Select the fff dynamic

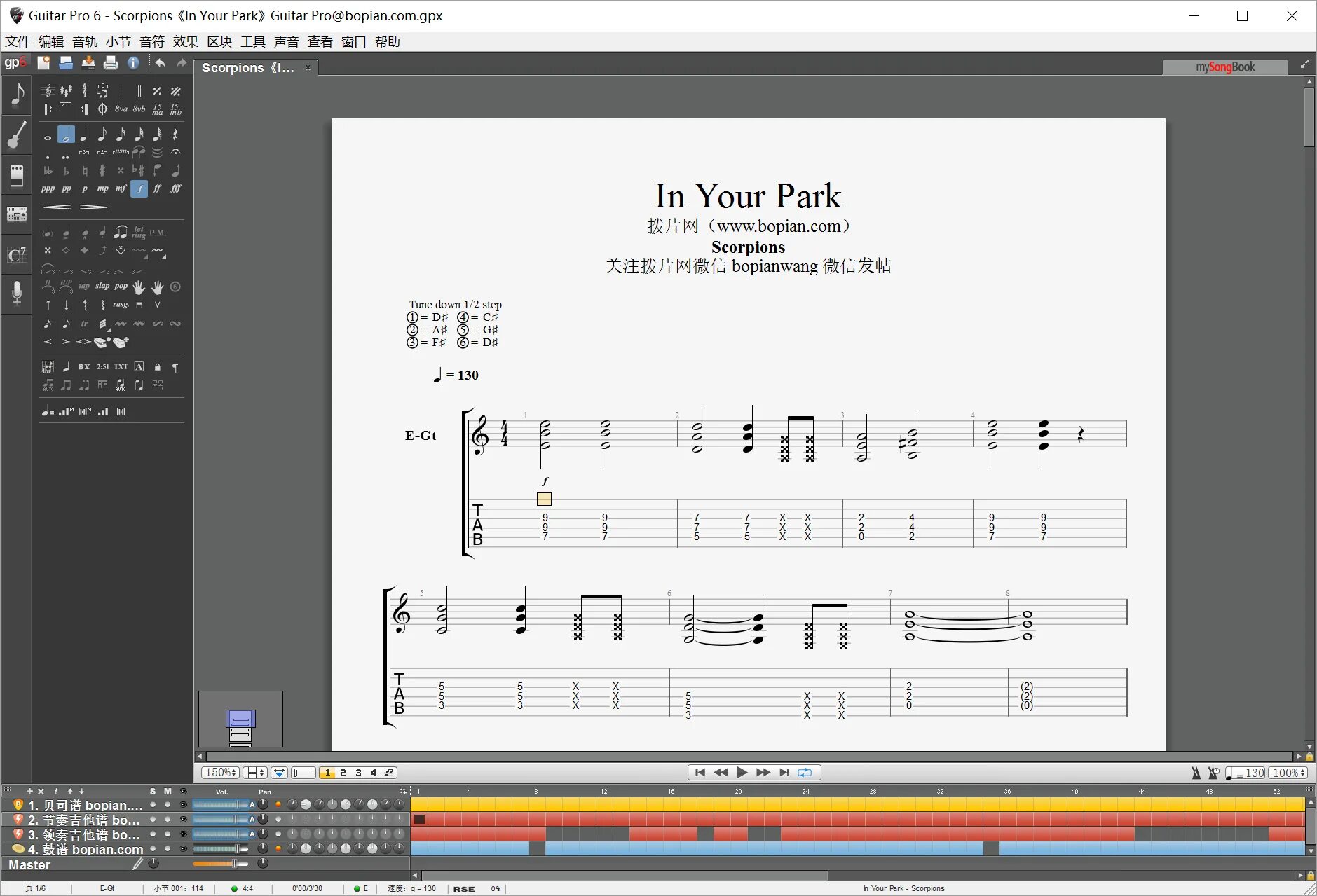click(x=175, y=188)
